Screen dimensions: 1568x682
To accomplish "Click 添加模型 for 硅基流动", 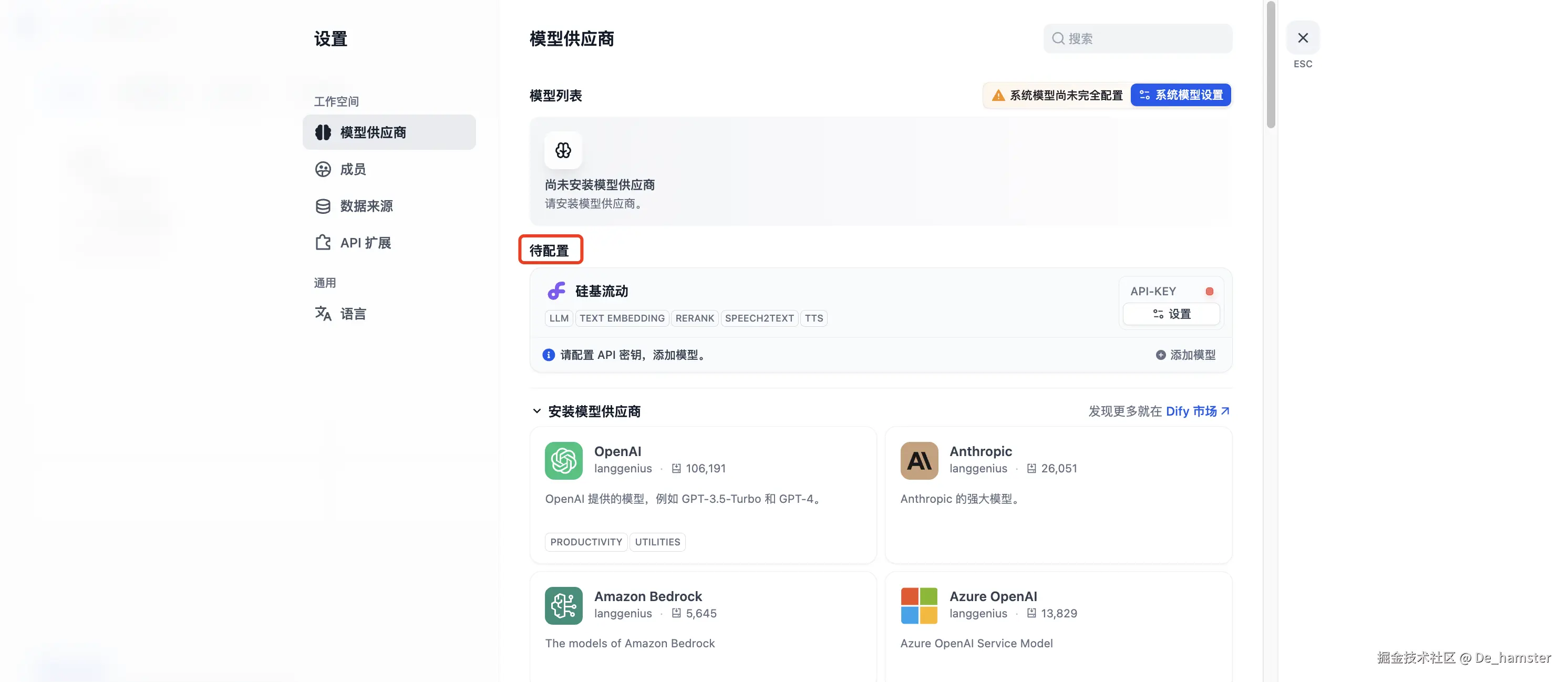I will tap(1185, 355).
